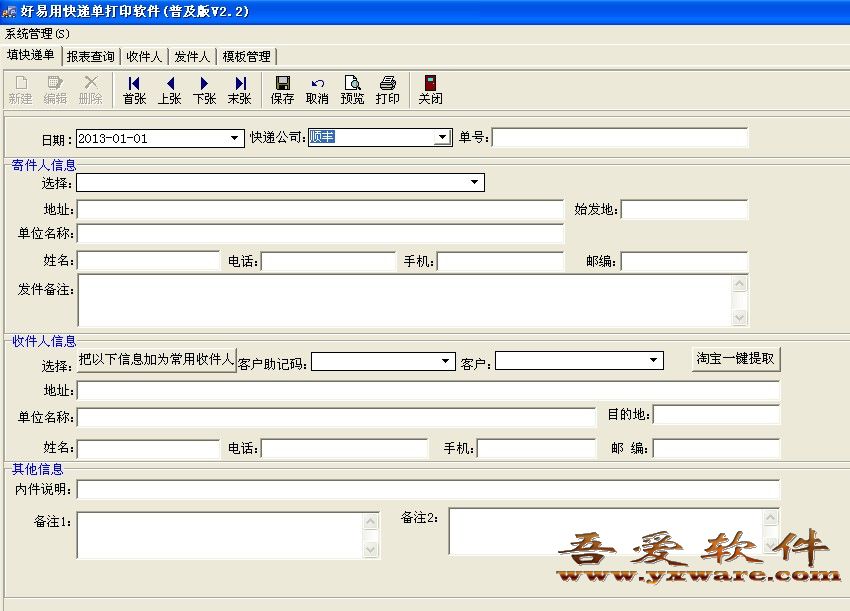Click the sender 地址 field
Image resolution: width=850 pixels, height=611 pixels.
click(320, 209)
